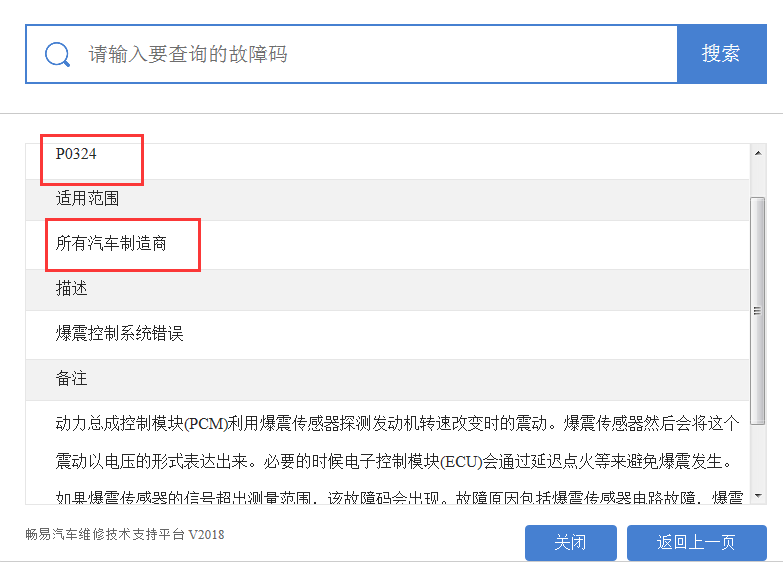Click the 爆震控制系统错误 description
783x577 pixels.
(120, 334)
